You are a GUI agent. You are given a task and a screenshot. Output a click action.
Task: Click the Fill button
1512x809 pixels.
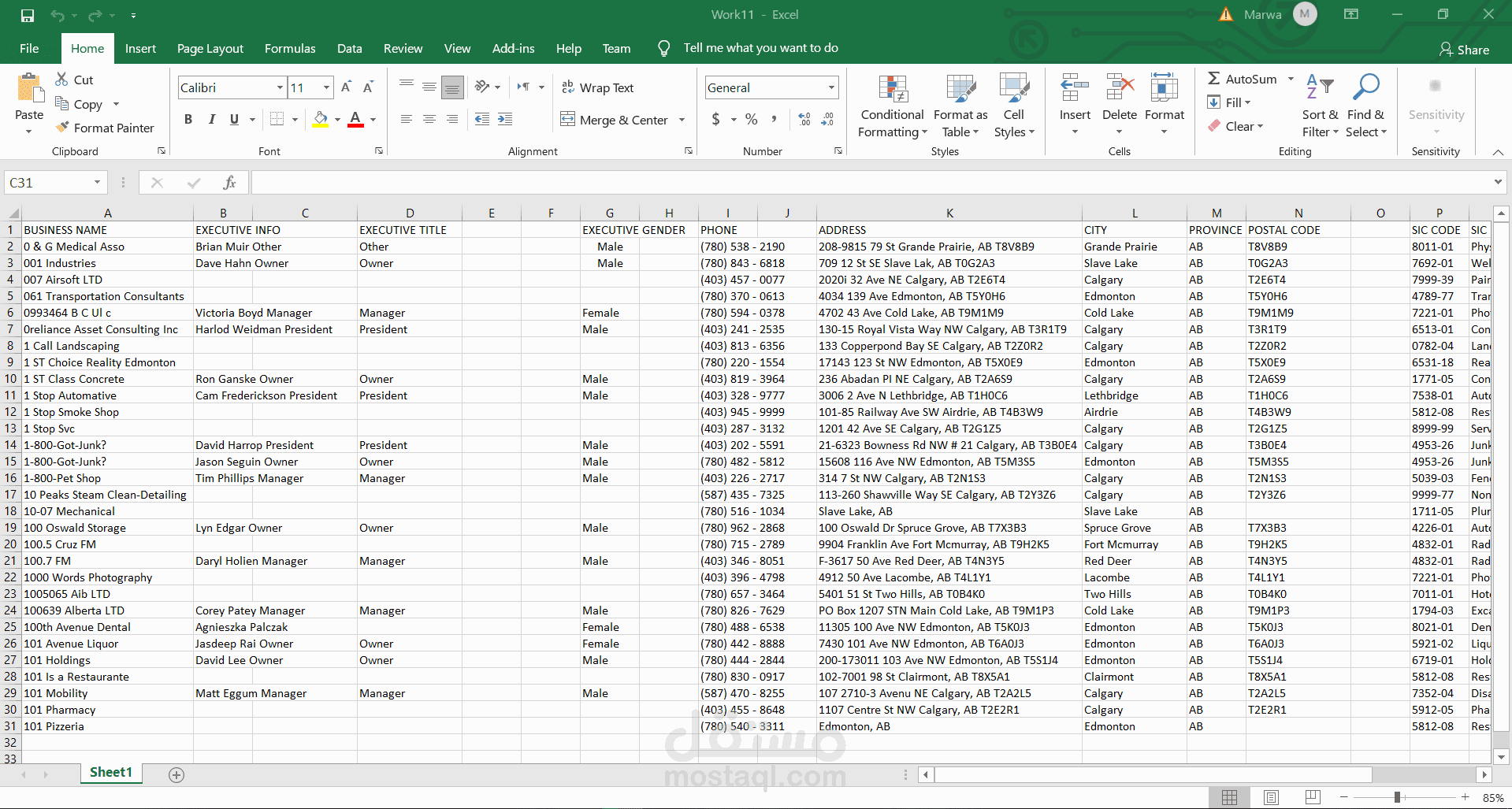click(x=1229, y=102)
